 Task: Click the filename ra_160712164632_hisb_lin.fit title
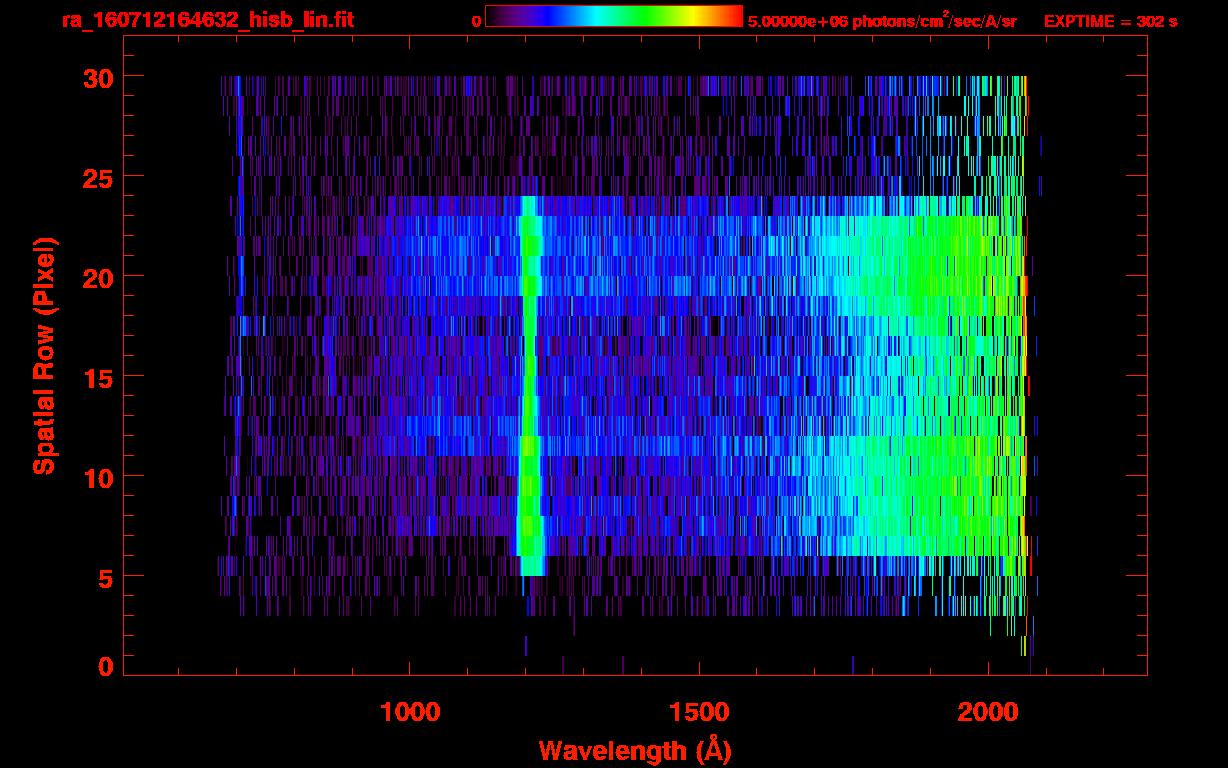point(208,20)
